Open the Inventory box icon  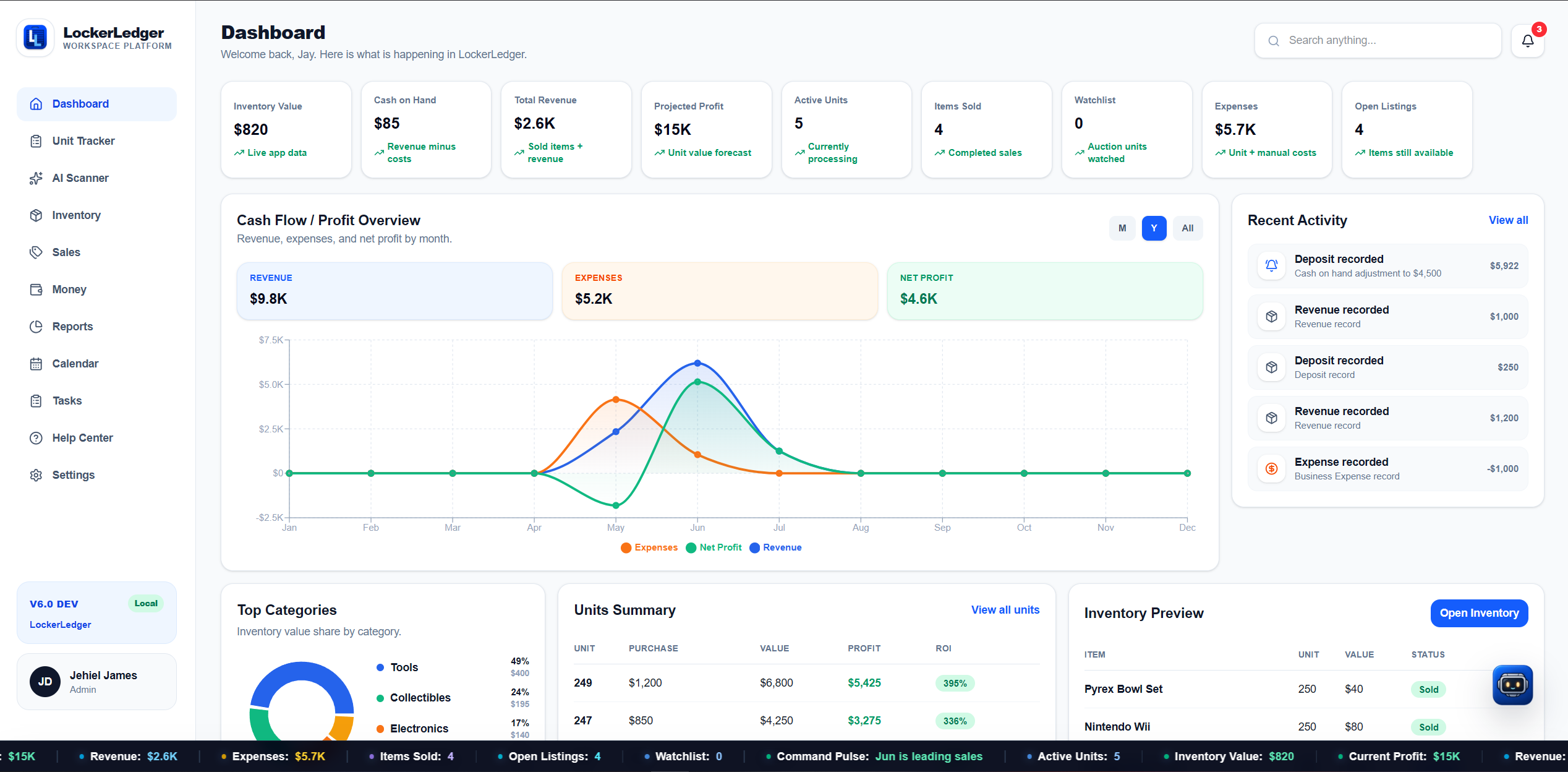[36, 215]
